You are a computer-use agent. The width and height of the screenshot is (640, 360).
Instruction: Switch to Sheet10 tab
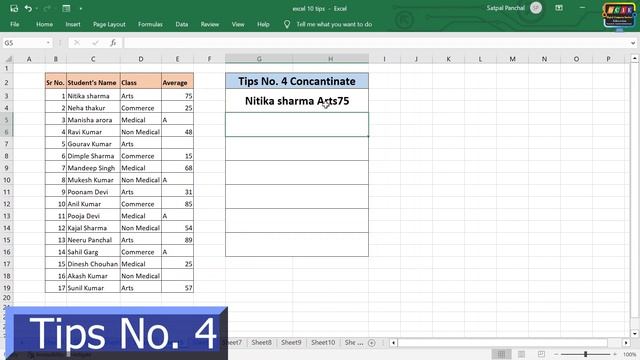[x=323, y=342]
